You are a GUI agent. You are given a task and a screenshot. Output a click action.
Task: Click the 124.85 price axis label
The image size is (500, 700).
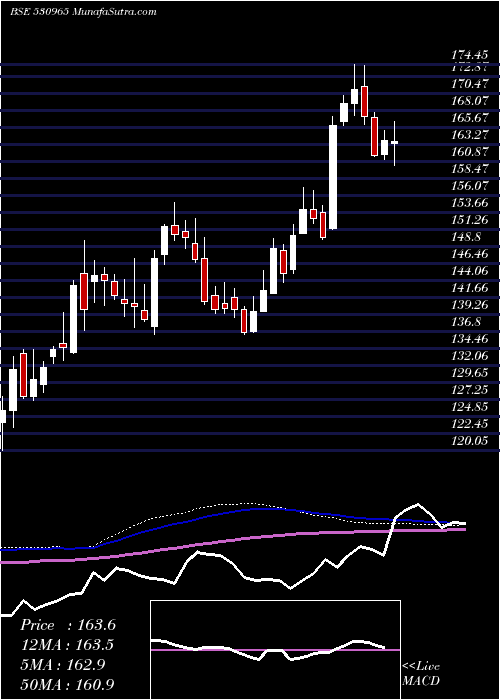point(469,407)
